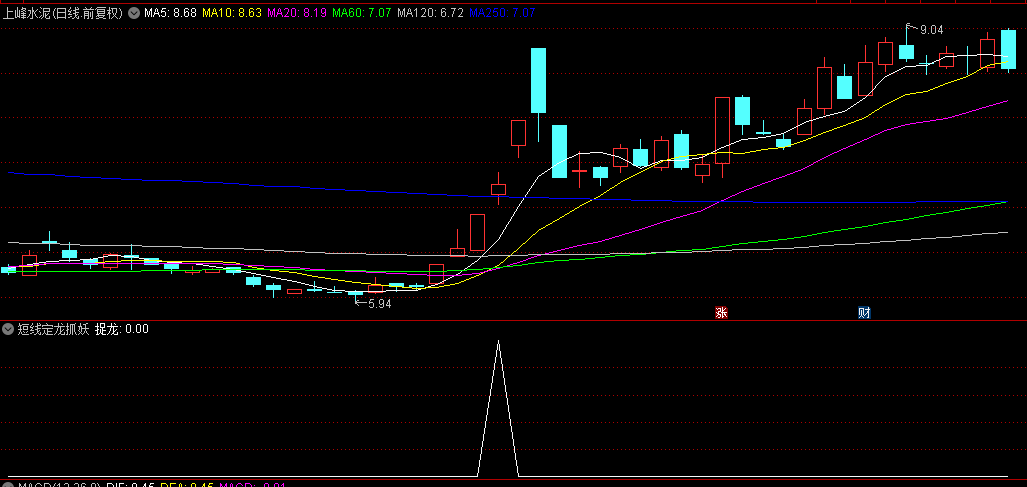Click the last cyan candlestick at right edge
The height and width of the screenshot is (487, 1027).
pyautogui.click(x=1008, y=50)
